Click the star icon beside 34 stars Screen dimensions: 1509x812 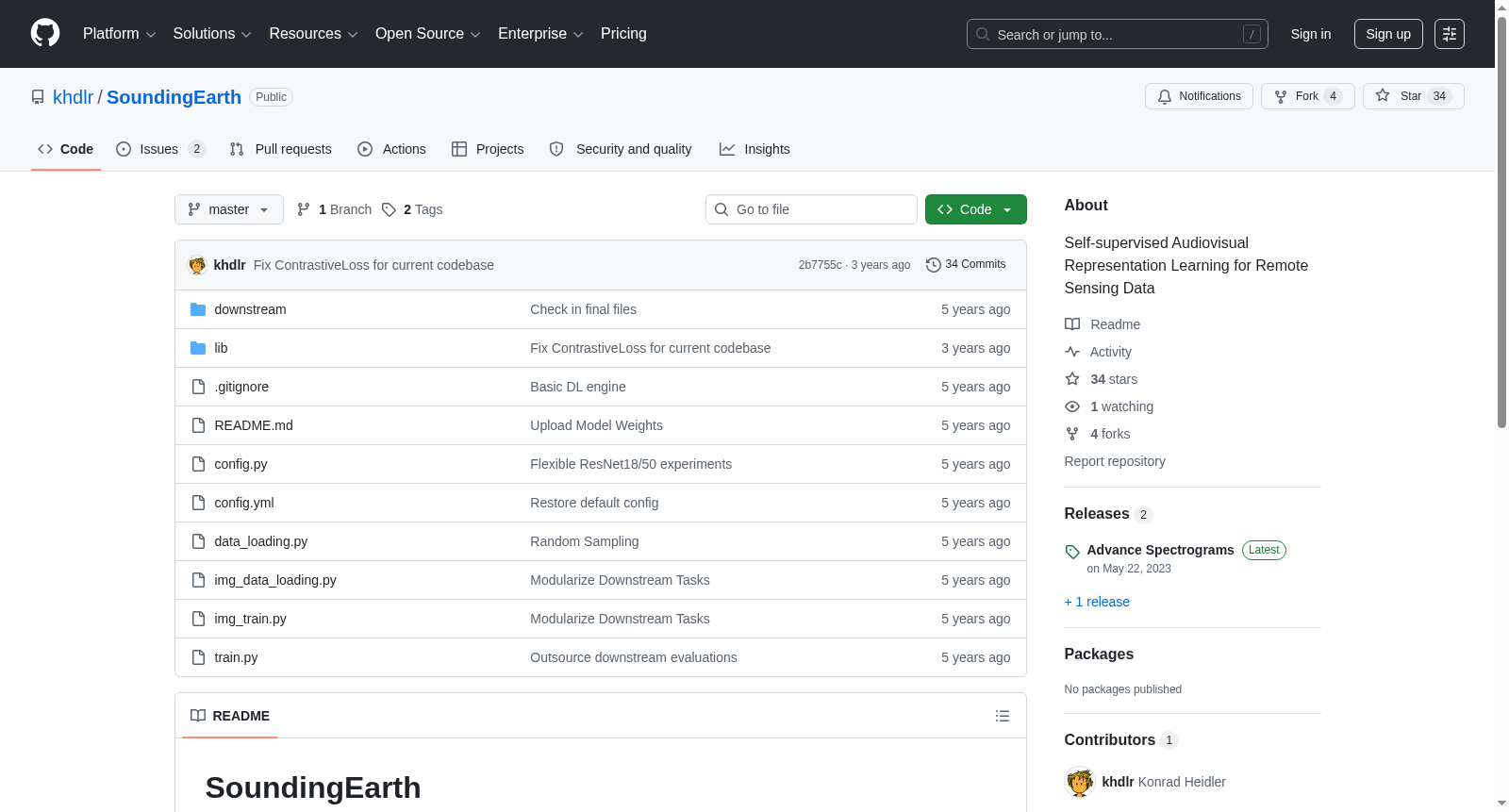pyautogui.click(x=1072, y=379)
